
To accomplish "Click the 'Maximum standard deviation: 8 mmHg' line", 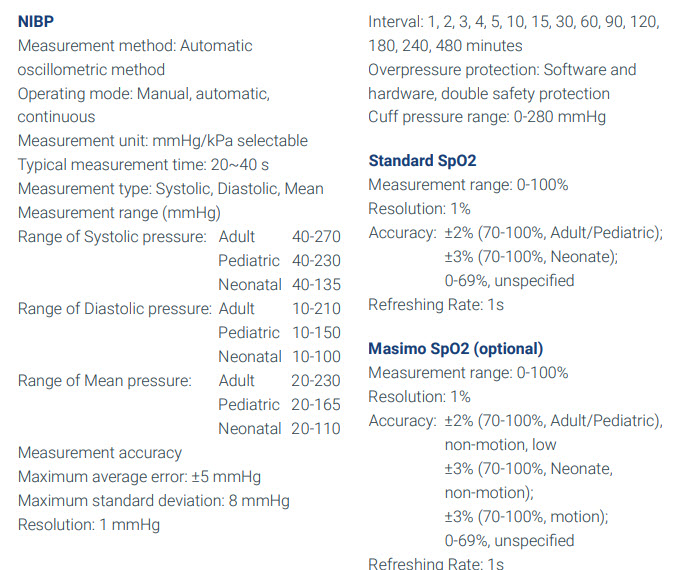I will (x=154, y=501).
